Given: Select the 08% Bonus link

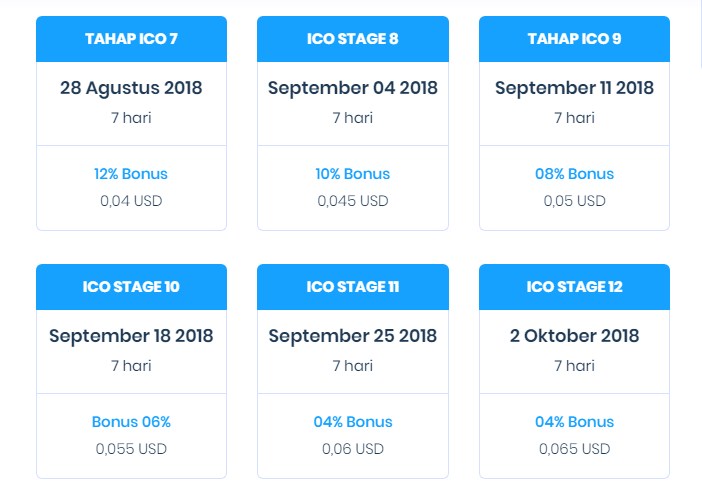Looking at the screenshot, I should [x=574, y=174].
